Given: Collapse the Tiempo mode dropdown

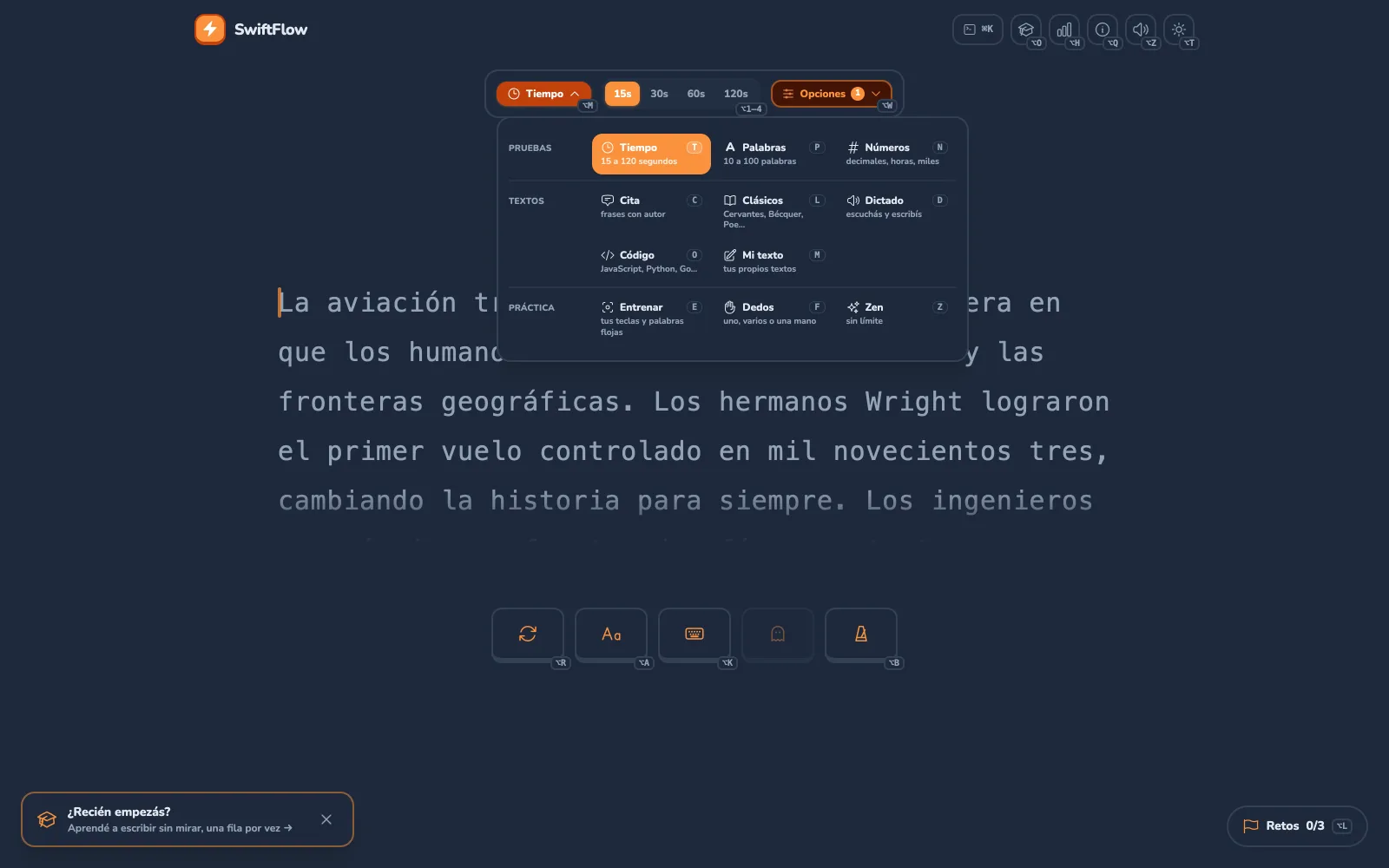Looking at the screenshot, I should pyautogui.click(x=543, y=94).
